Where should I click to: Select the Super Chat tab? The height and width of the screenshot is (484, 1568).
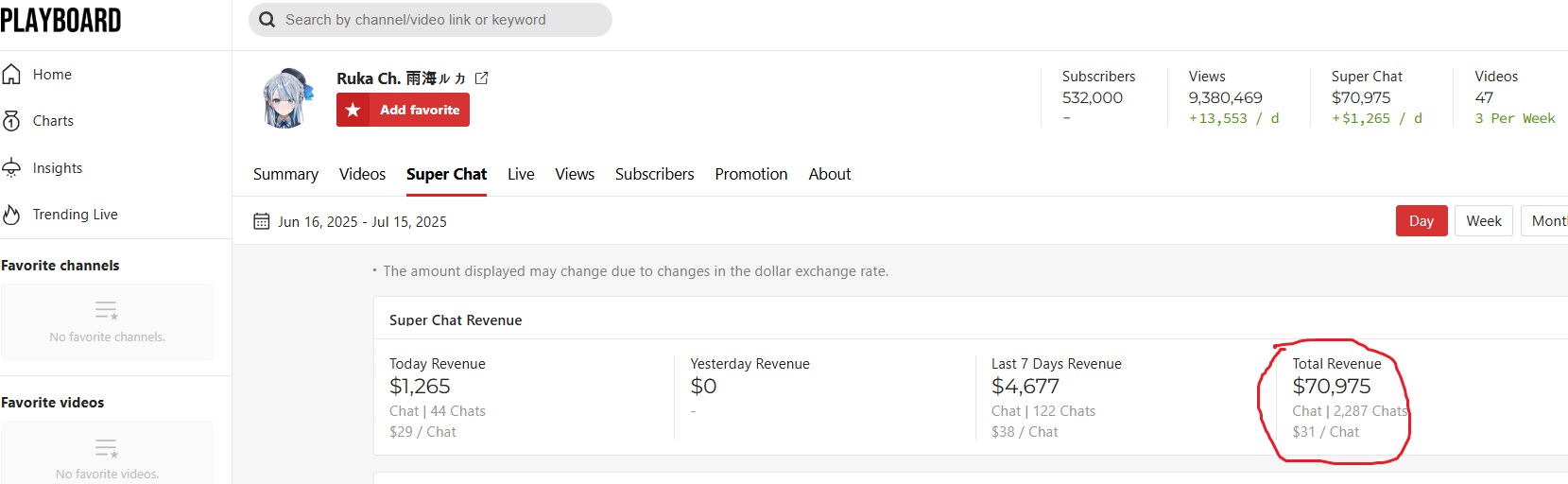pos(446,174)
